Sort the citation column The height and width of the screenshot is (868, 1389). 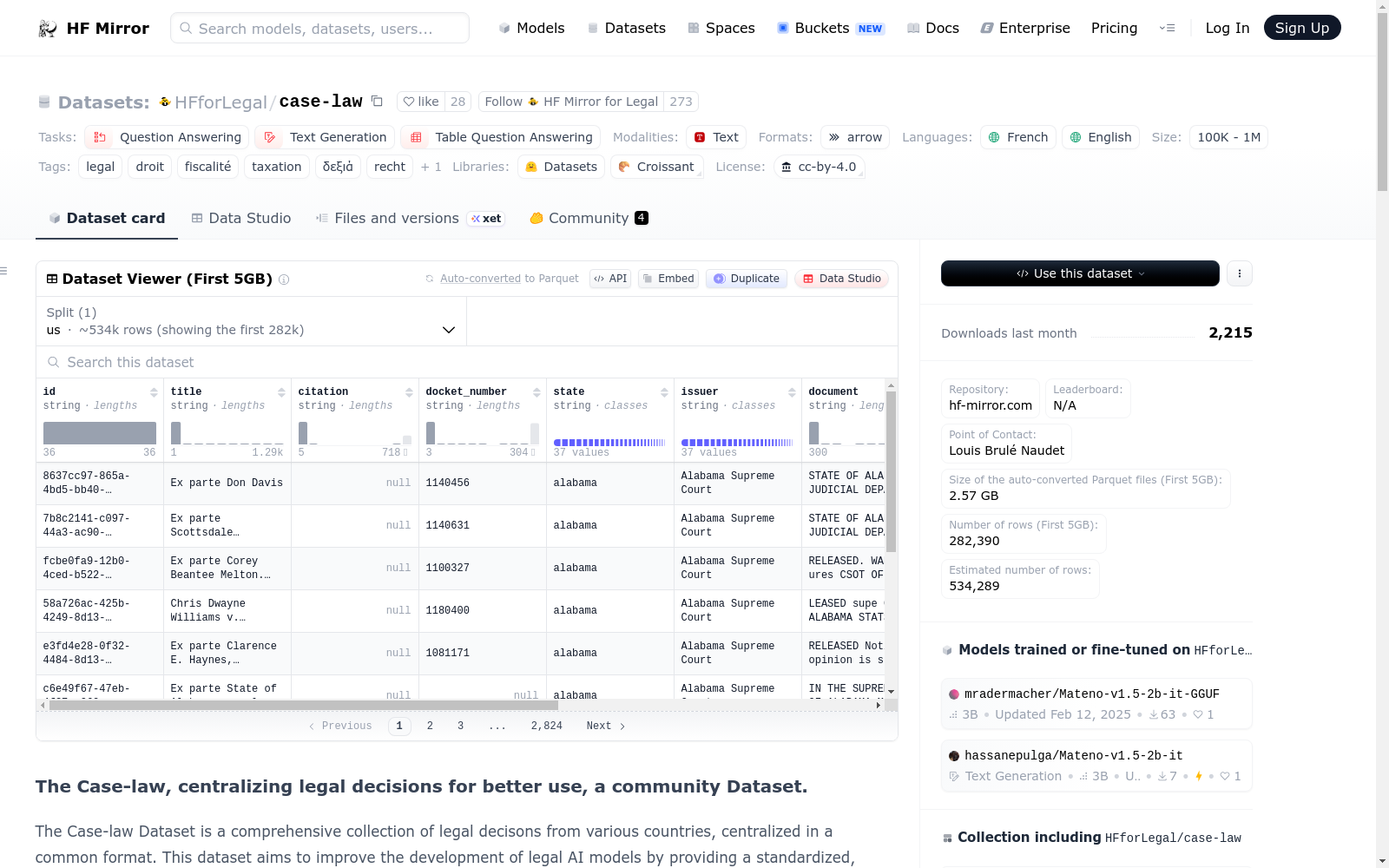pos(409,392)
